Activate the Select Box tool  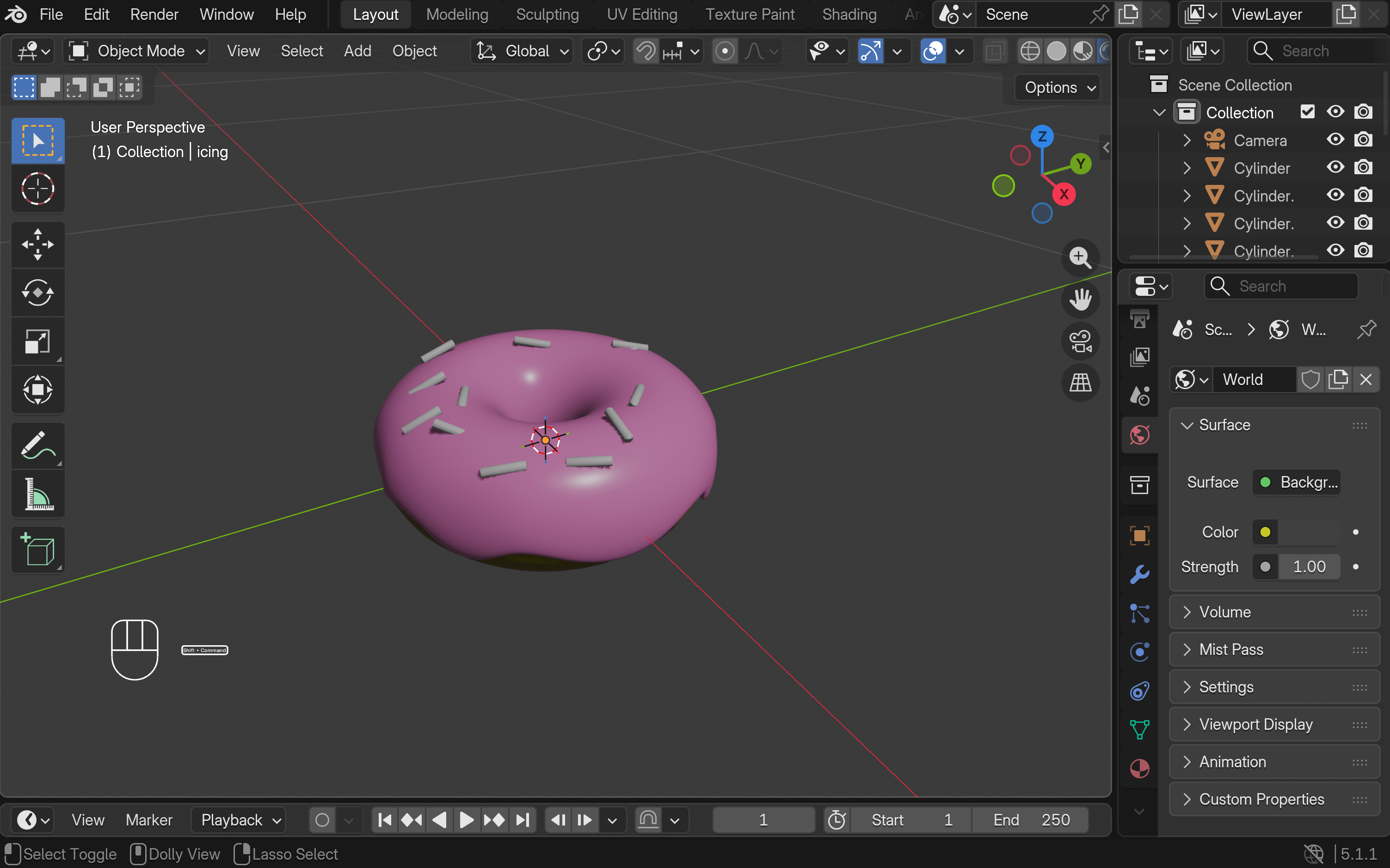[x=38, y=141]
